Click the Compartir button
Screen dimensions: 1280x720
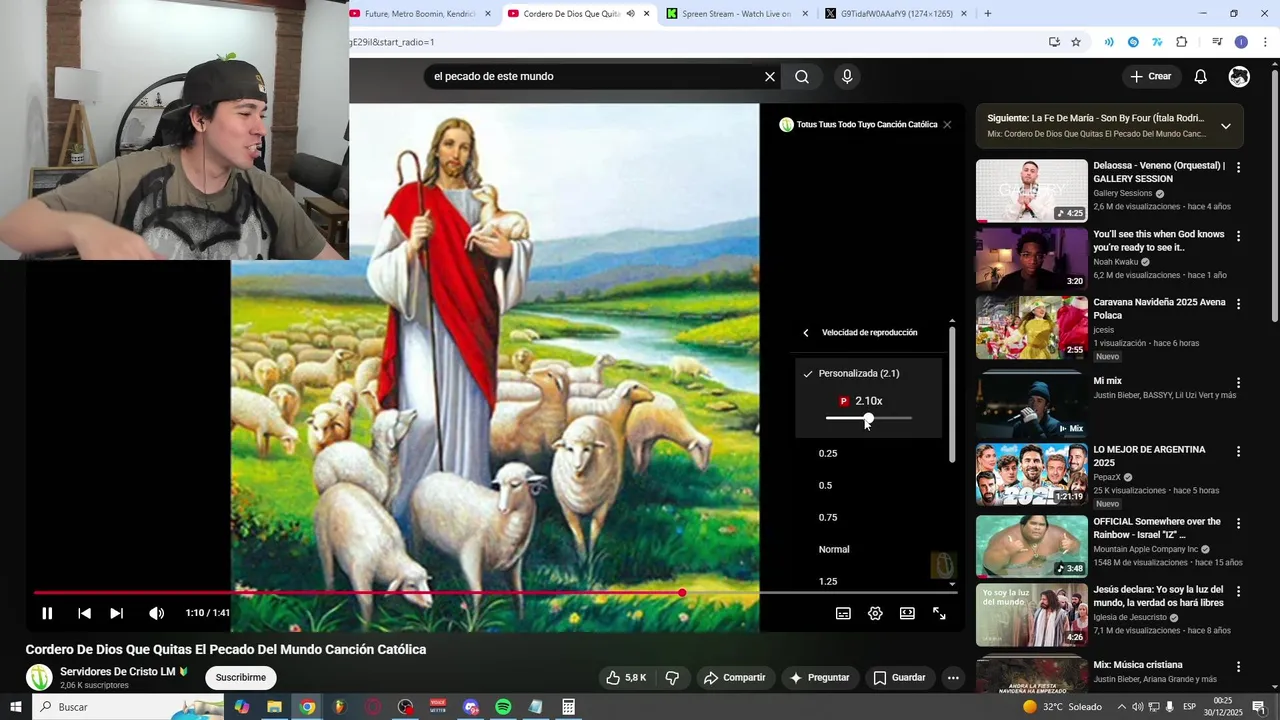pos(734,678)
